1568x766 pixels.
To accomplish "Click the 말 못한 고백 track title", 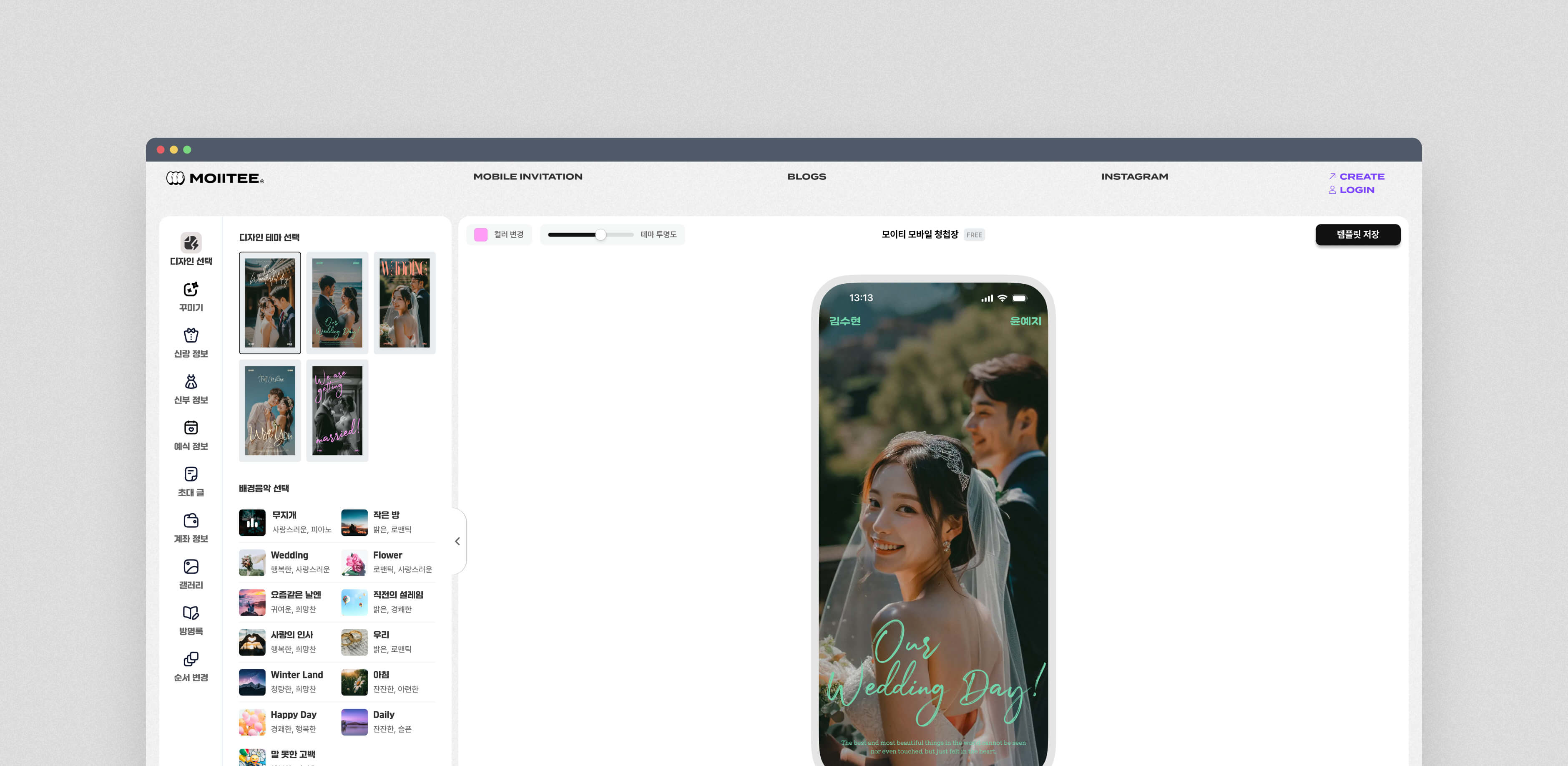I will coord(293,754).
